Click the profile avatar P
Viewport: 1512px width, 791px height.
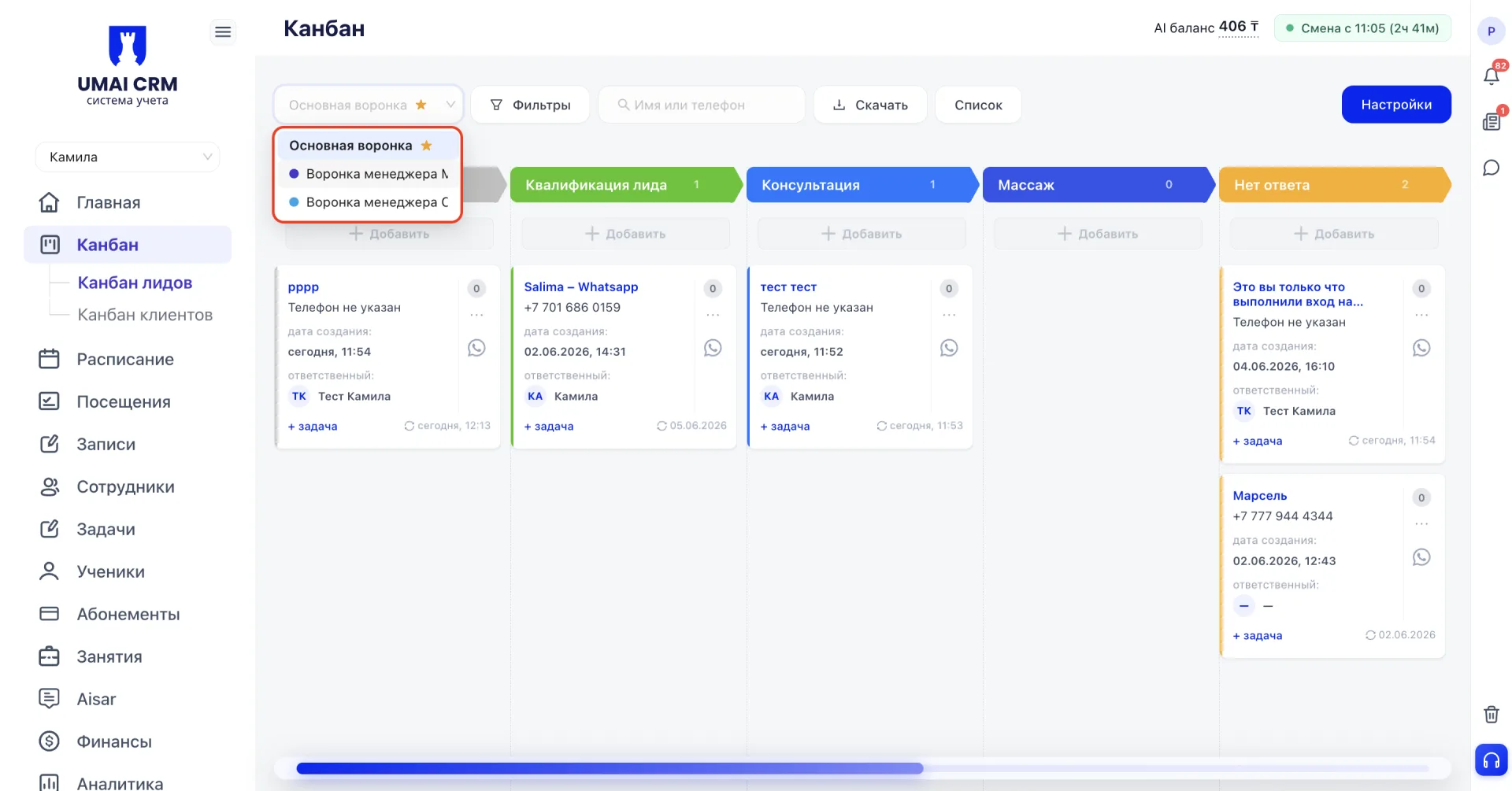coord(1491,31)
